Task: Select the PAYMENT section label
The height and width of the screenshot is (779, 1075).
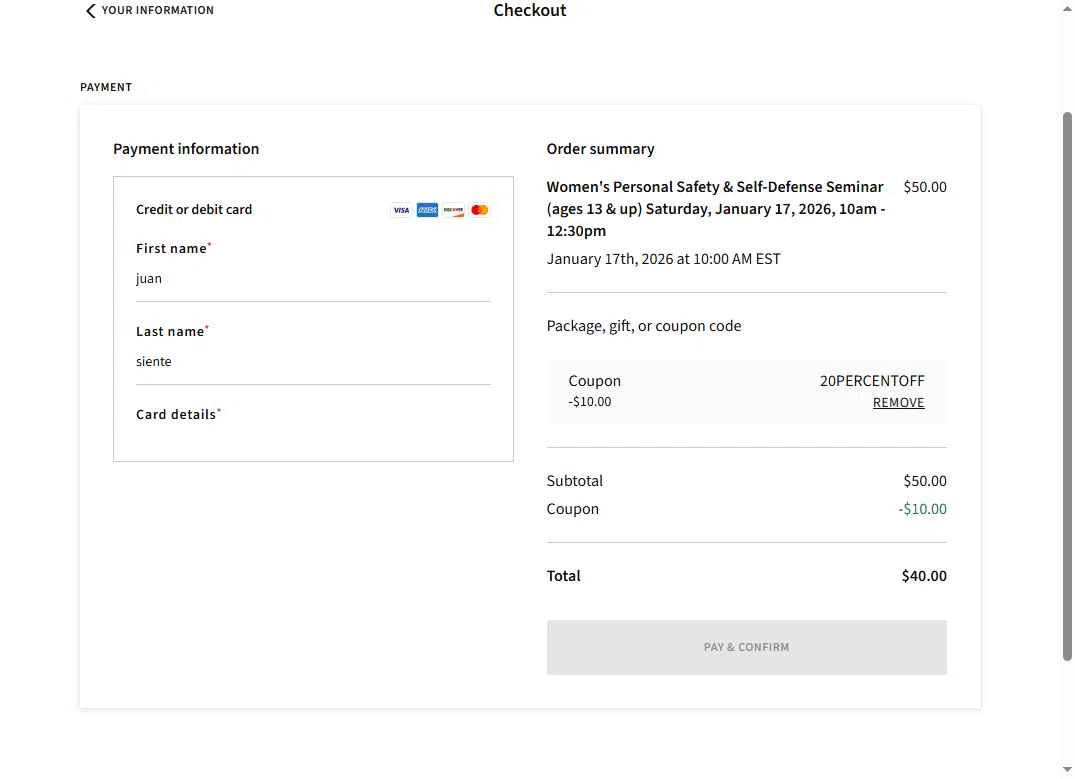Action: (106, 87)
